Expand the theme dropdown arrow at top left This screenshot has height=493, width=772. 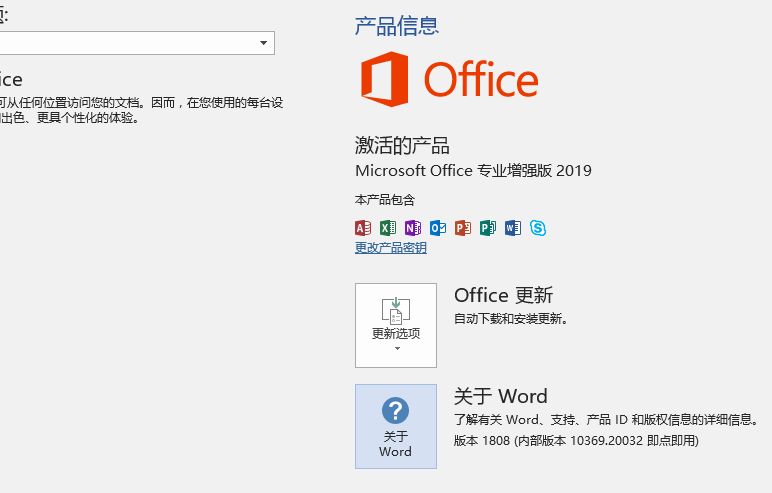(x=263, y=43)
